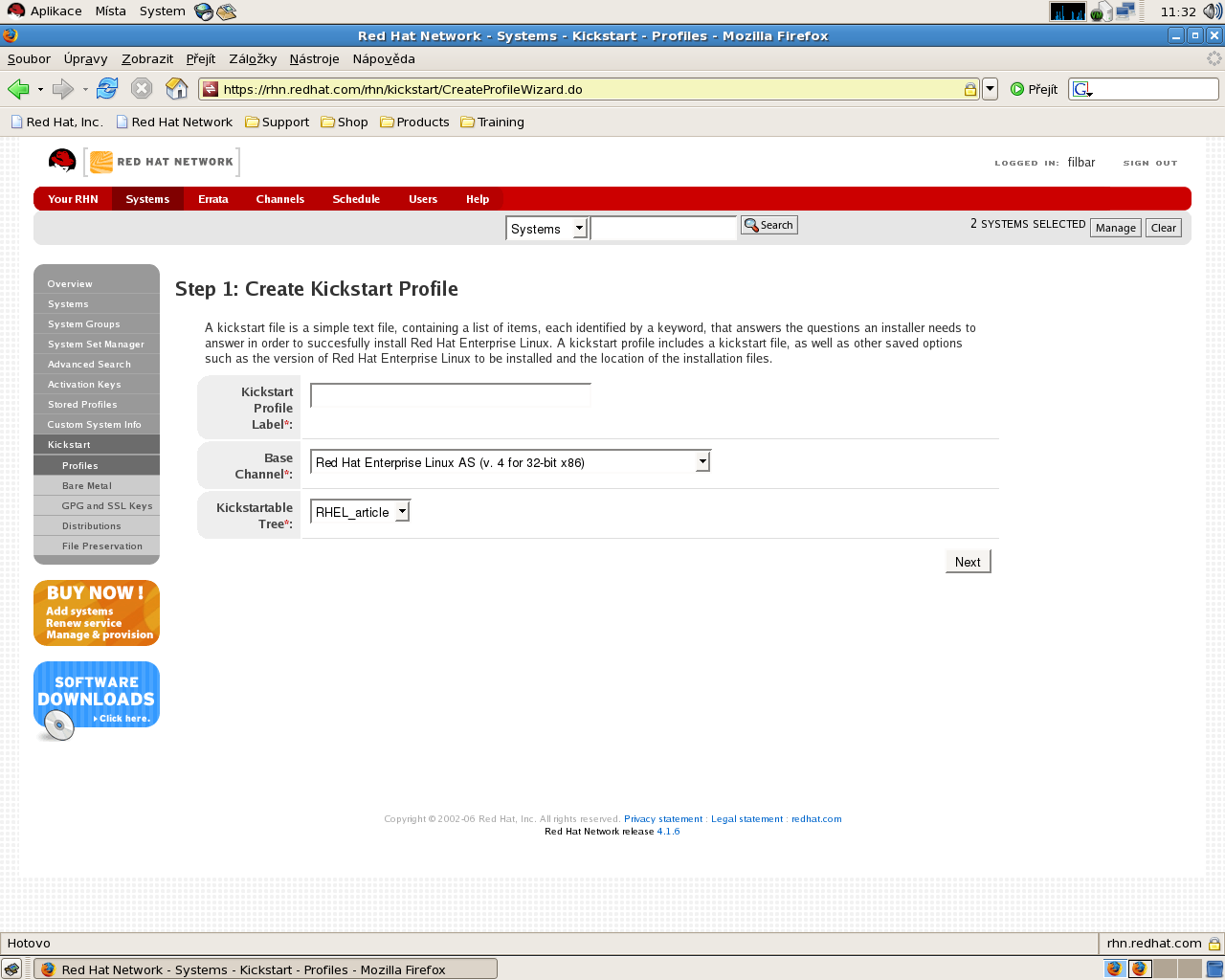Image resolution: width=1225 pixels, height=980 pixels.
Task: Open the Aplikace panel menu
Action: tap(45, 11)
